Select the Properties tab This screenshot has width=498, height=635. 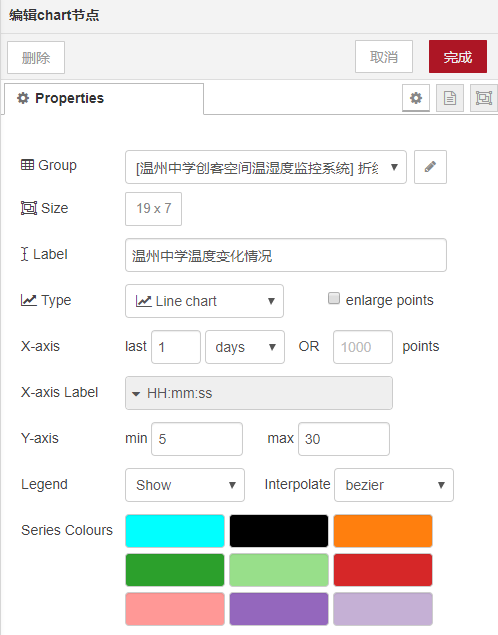pos(104,98)
